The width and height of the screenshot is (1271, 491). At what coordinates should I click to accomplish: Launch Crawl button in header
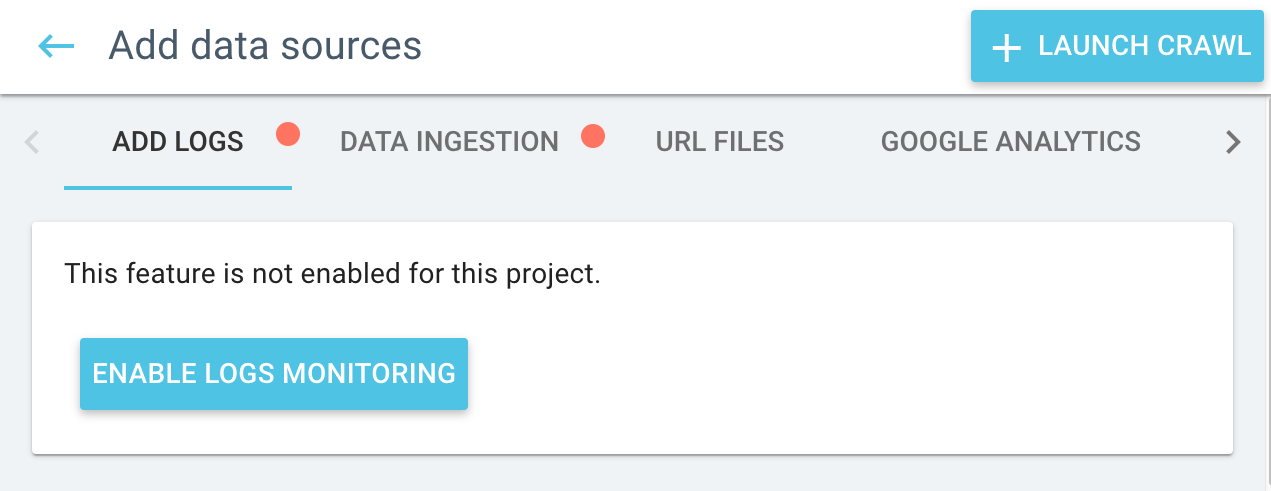point(1117,46)
